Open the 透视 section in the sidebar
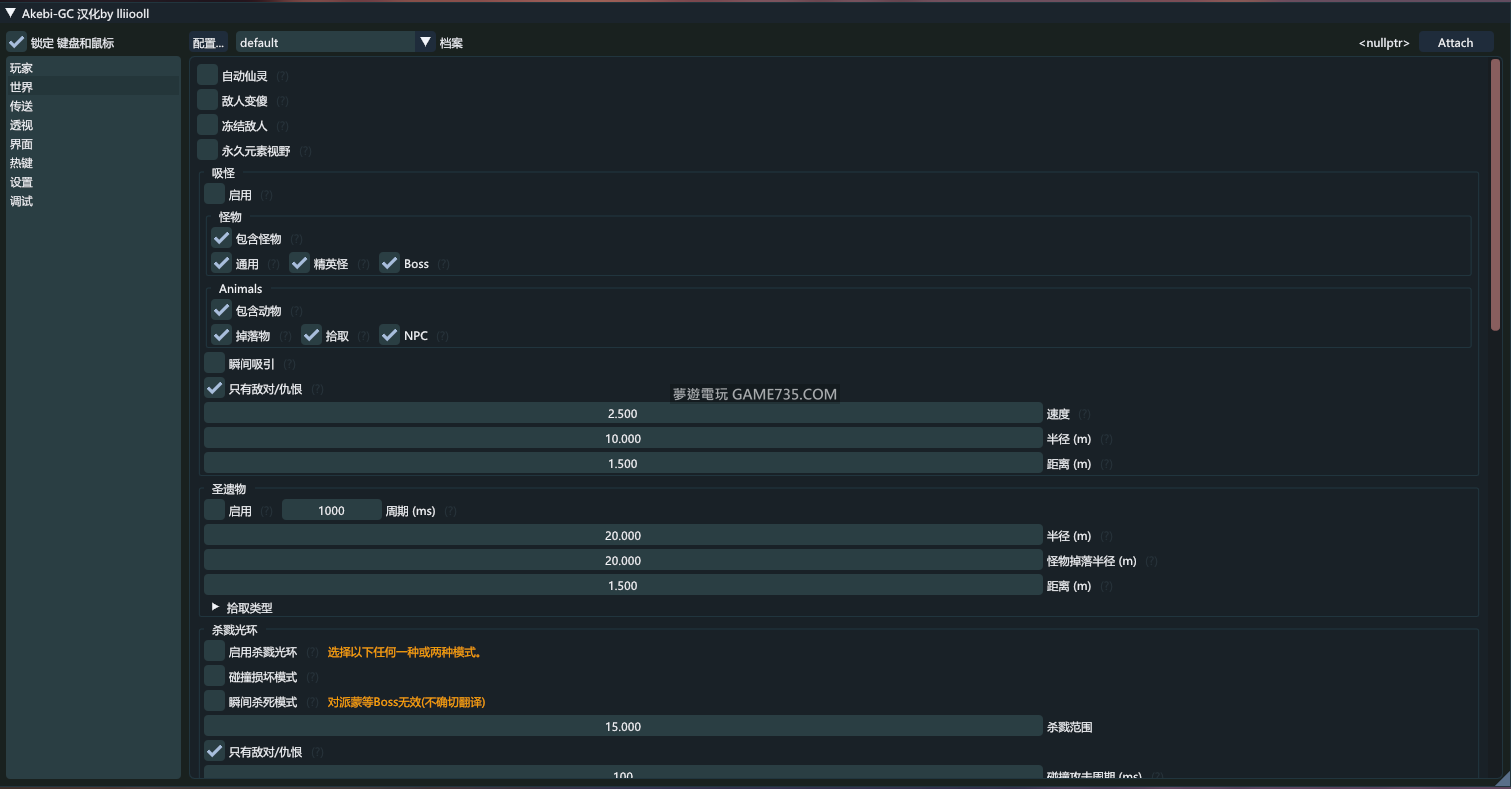Screen dimensions: 1511x789 pyautogui.click(x=22, y=125)
